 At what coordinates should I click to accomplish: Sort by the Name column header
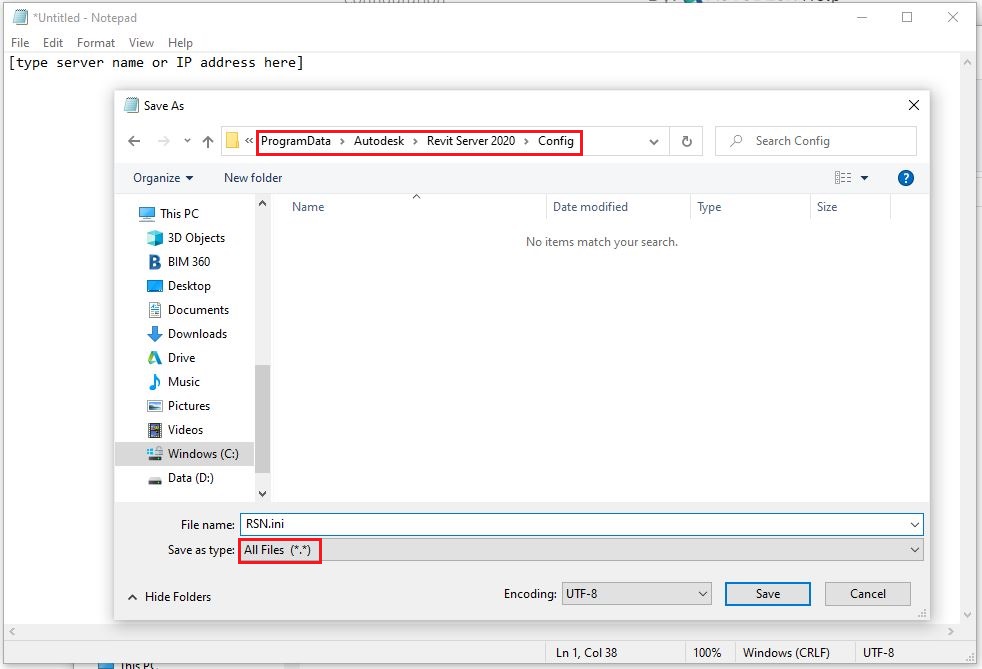click(x=410, y=207)
